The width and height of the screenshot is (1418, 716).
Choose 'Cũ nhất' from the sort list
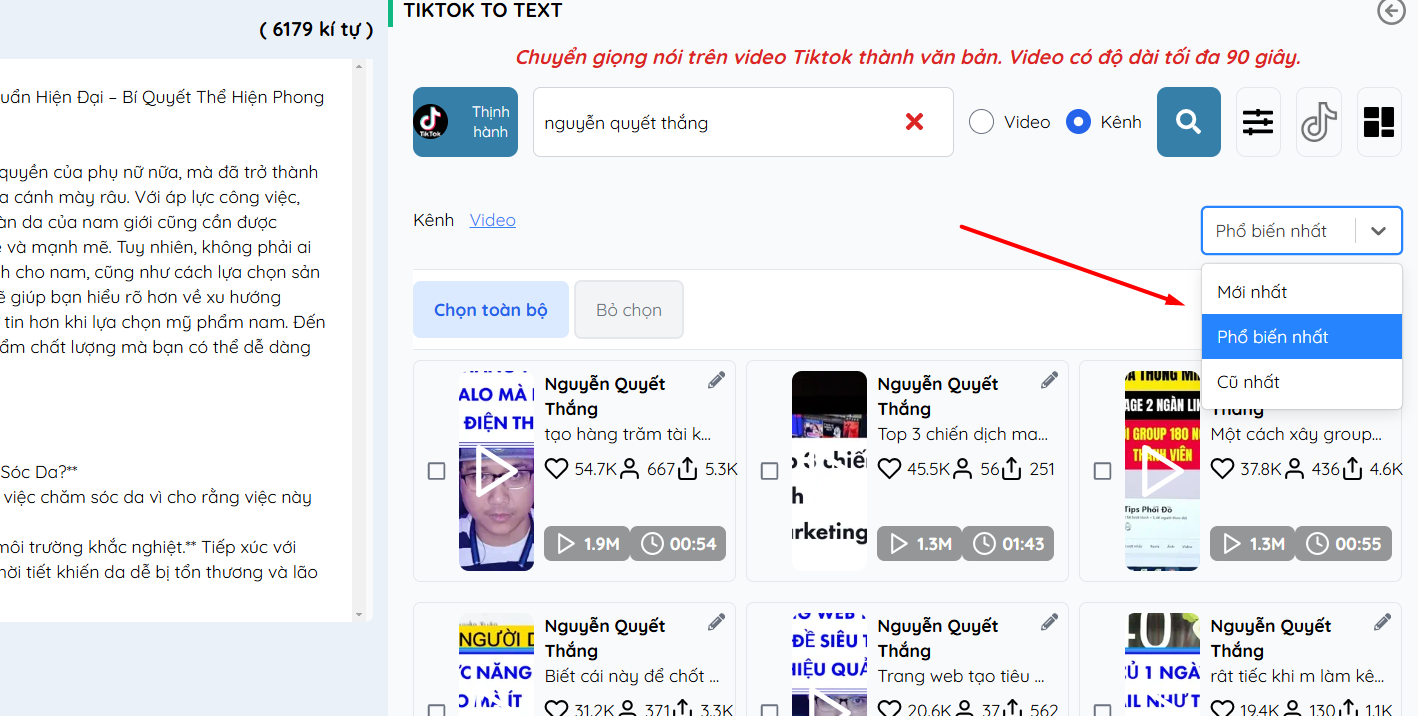click(1302, 382)
